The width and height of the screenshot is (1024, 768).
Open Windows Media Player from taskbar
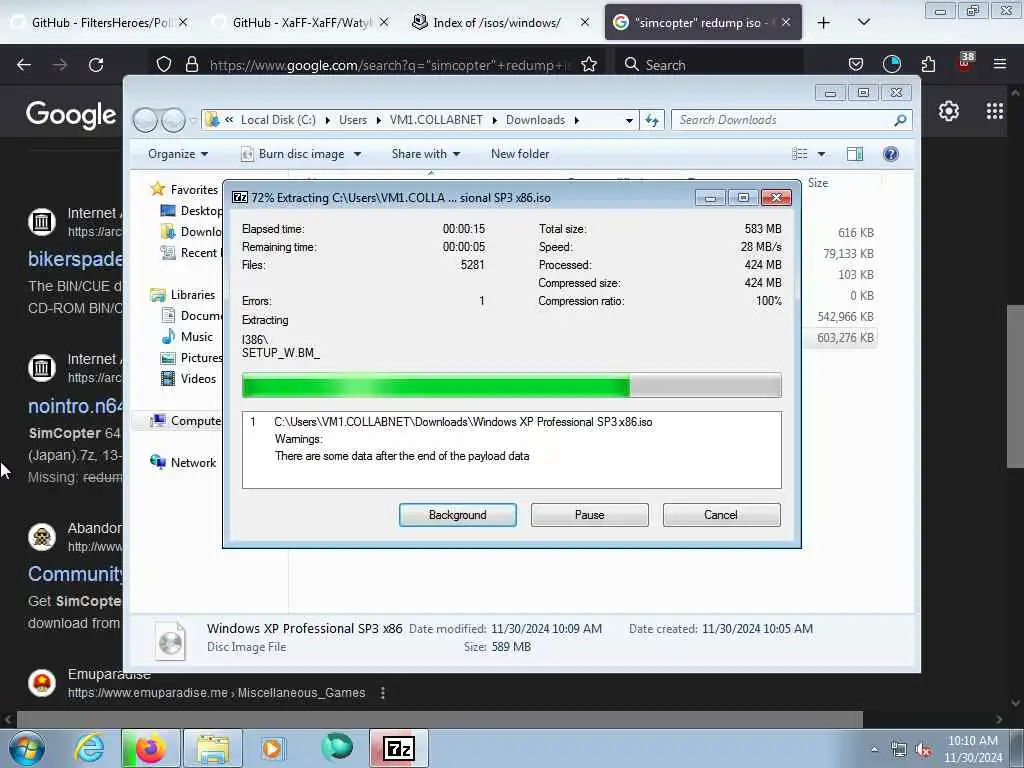click(x=272, y=748)
